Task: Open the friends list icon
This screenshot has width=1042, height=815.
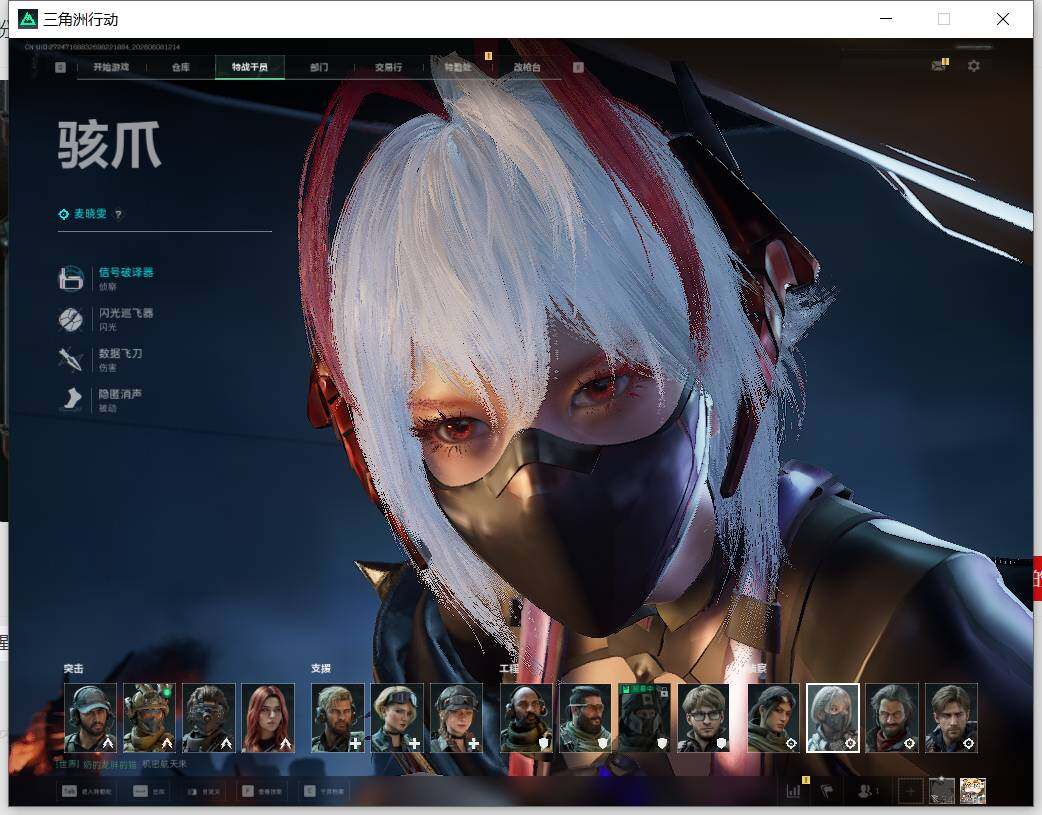Action: (x=867, y=791)
